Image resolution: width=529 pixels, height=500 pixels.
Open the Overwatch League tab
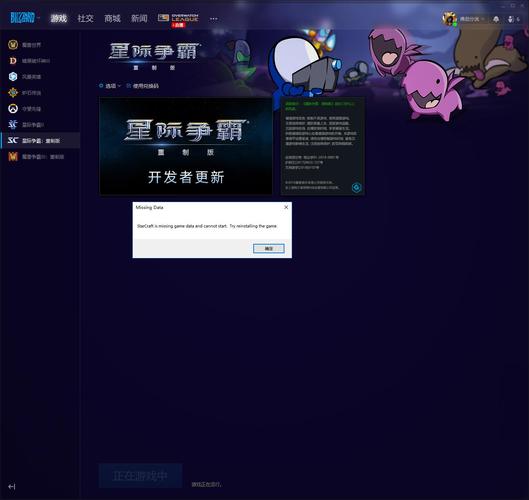(x=178, y=20)
